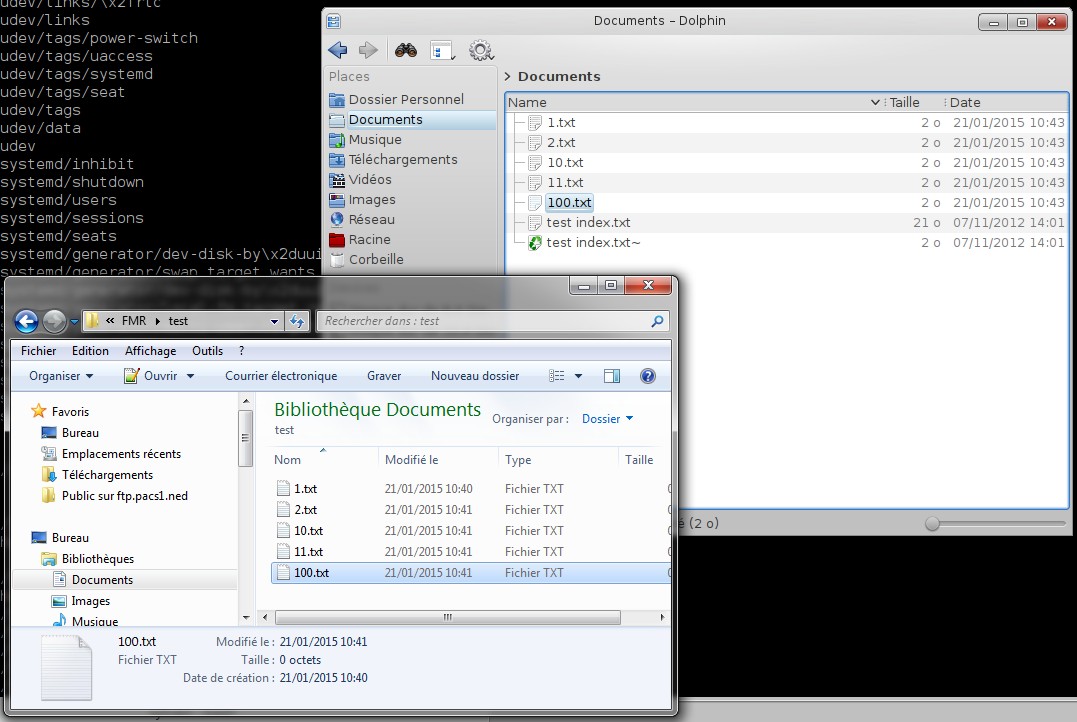Open Dolphin view mode icon
The width and height of the screenshot is (1077, 722).
[442, 50]
